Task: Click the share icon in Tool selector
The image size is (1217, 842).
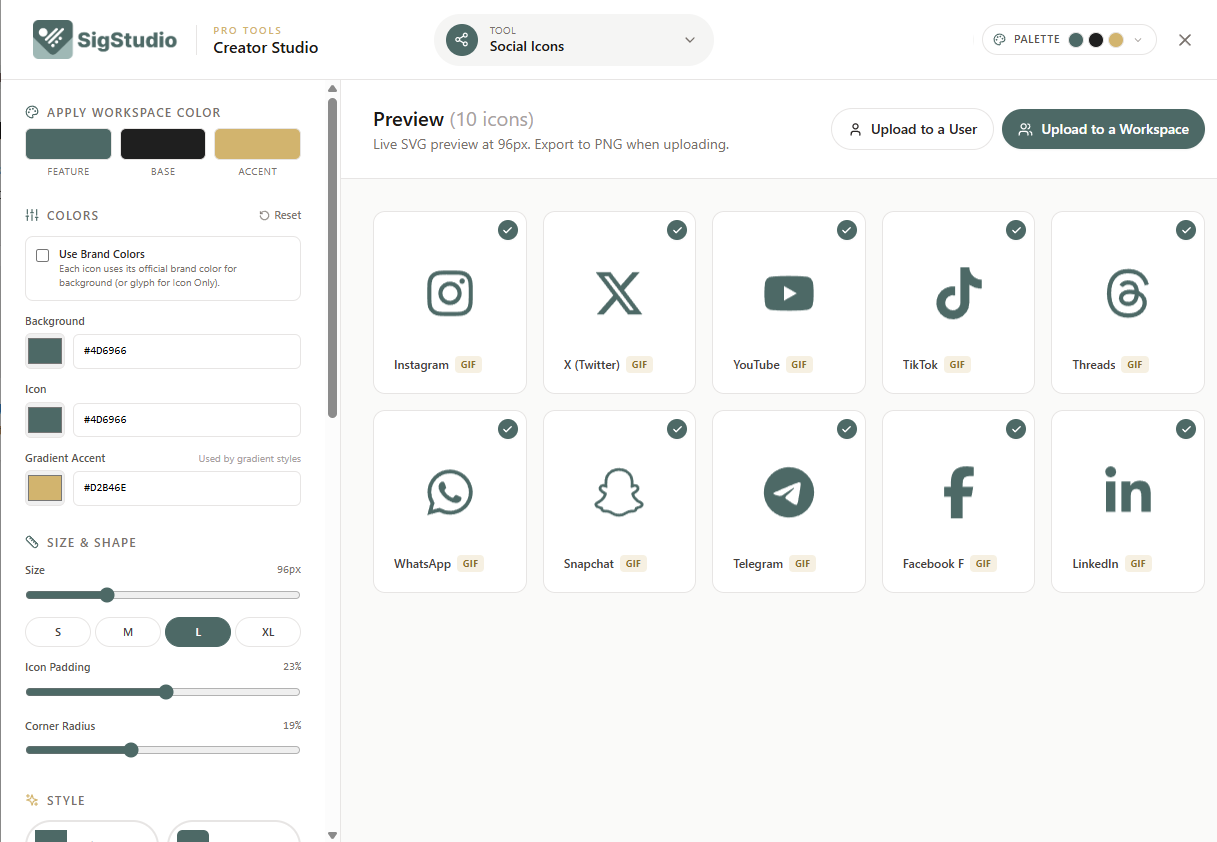Action: point(461,40)
